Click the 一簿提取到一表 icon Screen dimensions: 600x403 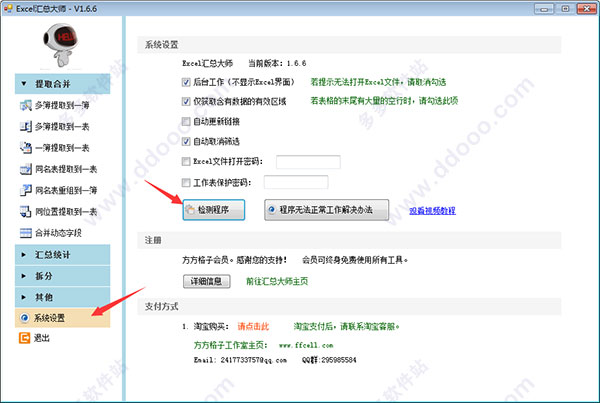click(26, 148)
